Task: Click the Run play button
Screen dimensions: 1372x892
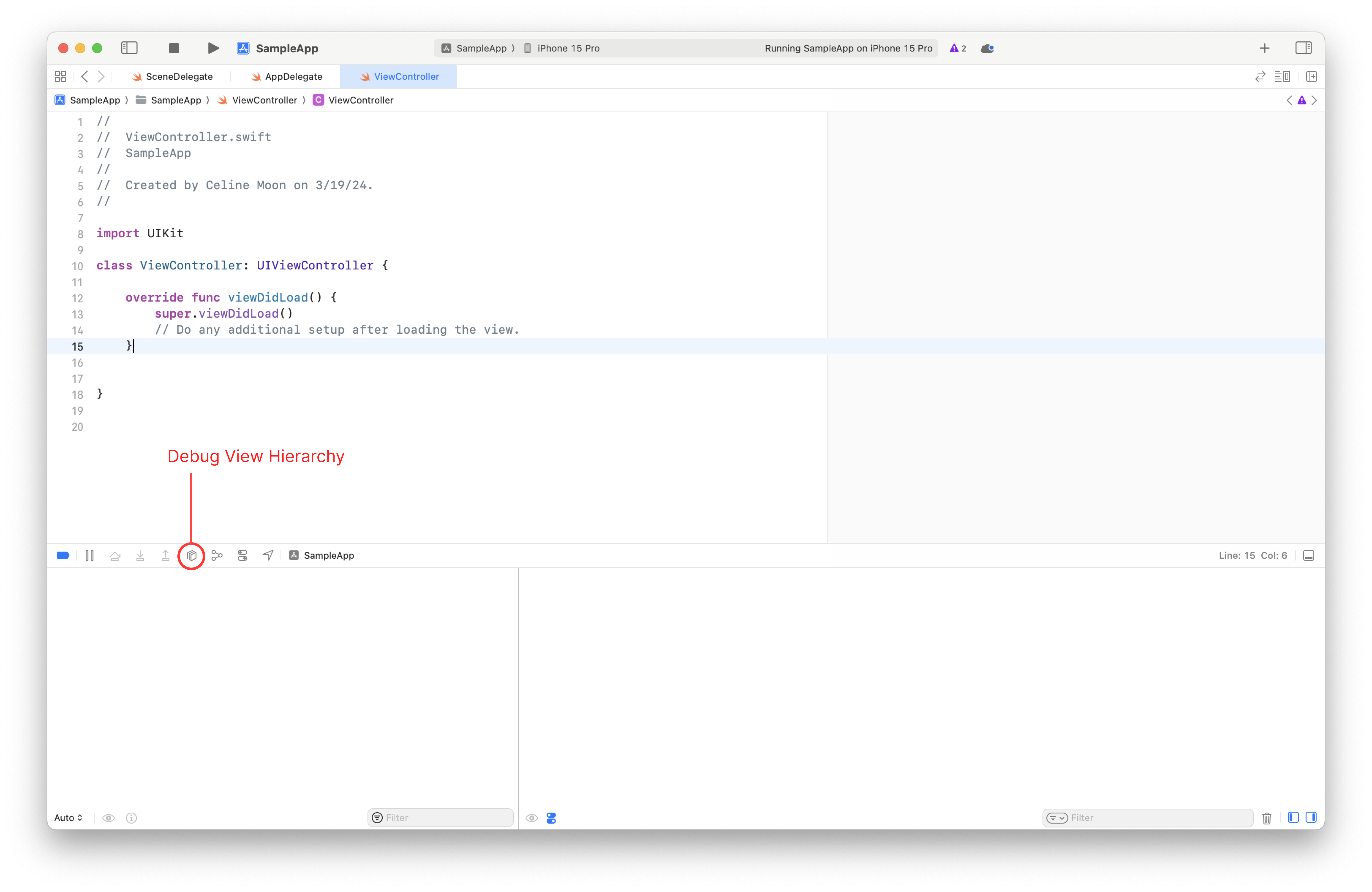Action: point(213,48)
